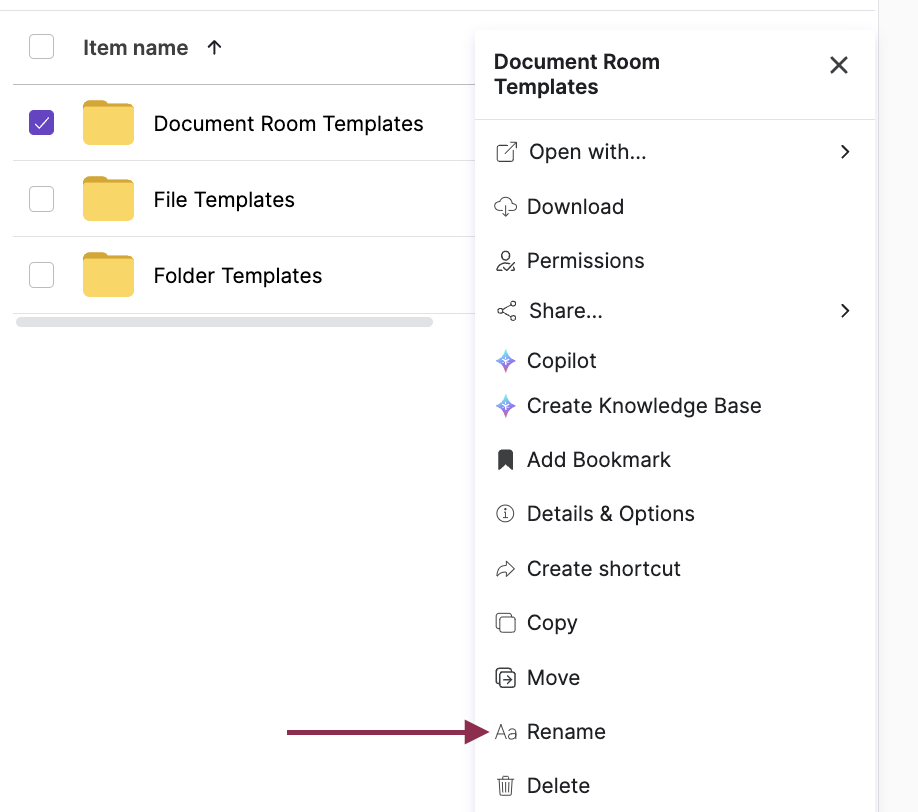Toggle sort arrow next to Item name
Viewport: 918px width, 812px height.
214,47
